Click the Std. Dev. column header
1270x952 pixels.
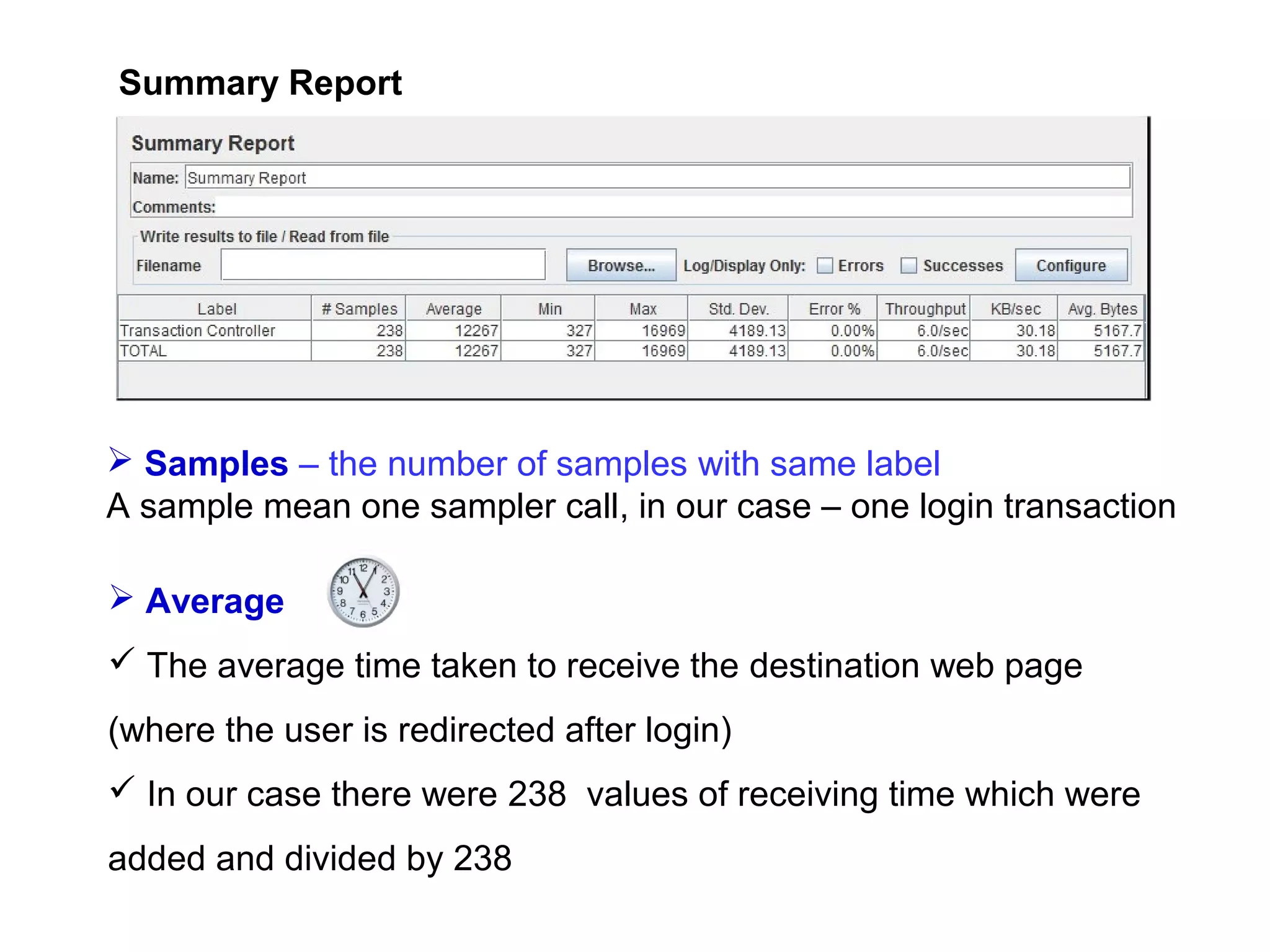tap(739, 308)
